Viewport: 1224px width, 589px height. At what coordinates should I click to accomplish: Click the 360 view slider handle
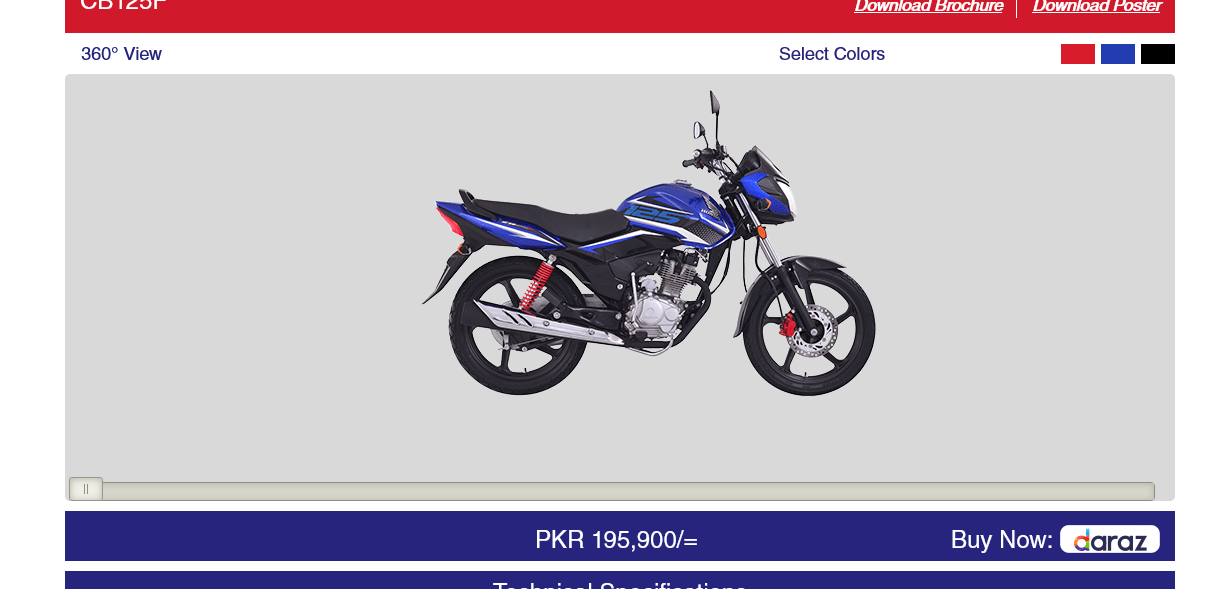click(86, 489)
